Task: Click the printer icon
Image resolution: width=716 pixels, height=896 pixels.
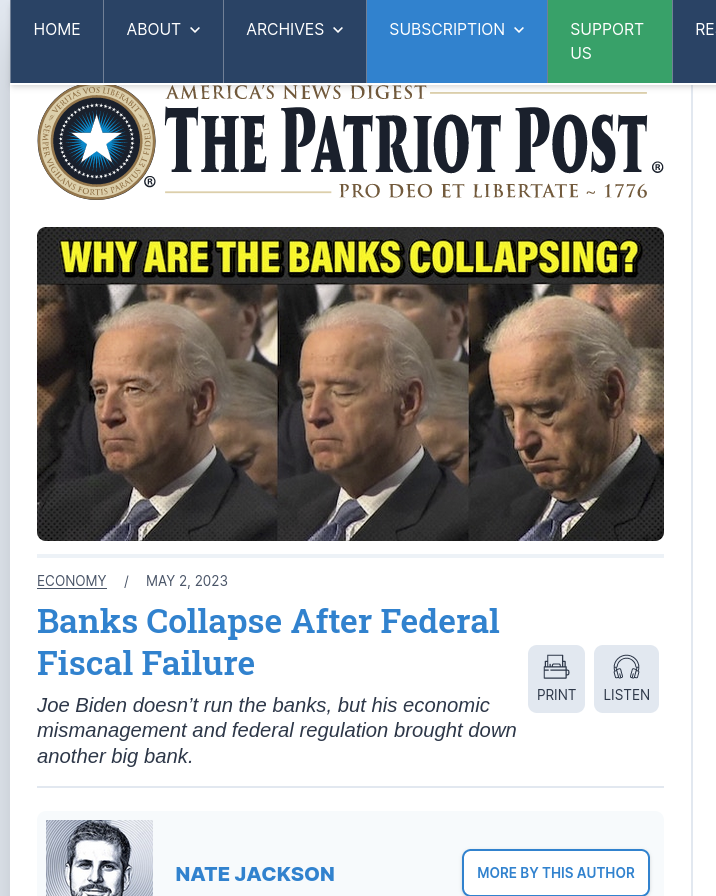Action: coord(556,667)
